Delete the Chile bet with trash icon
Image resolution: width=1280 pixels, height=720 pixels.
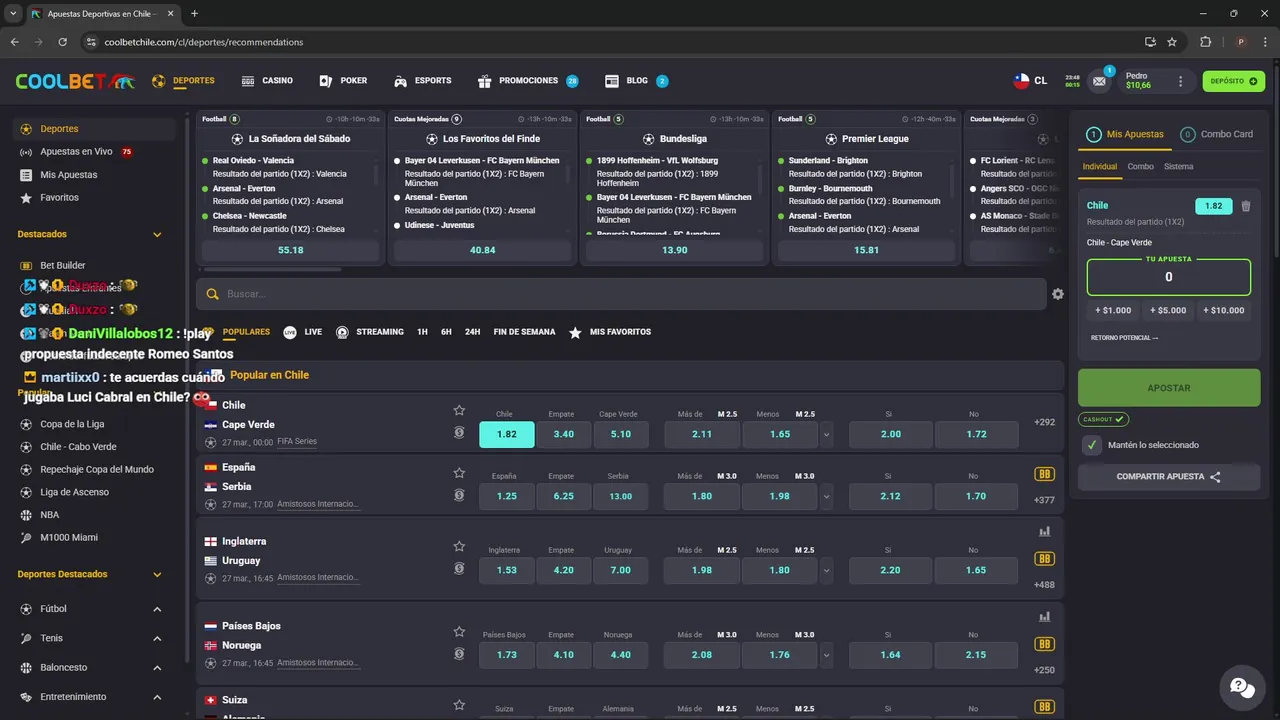[1245, 207]
